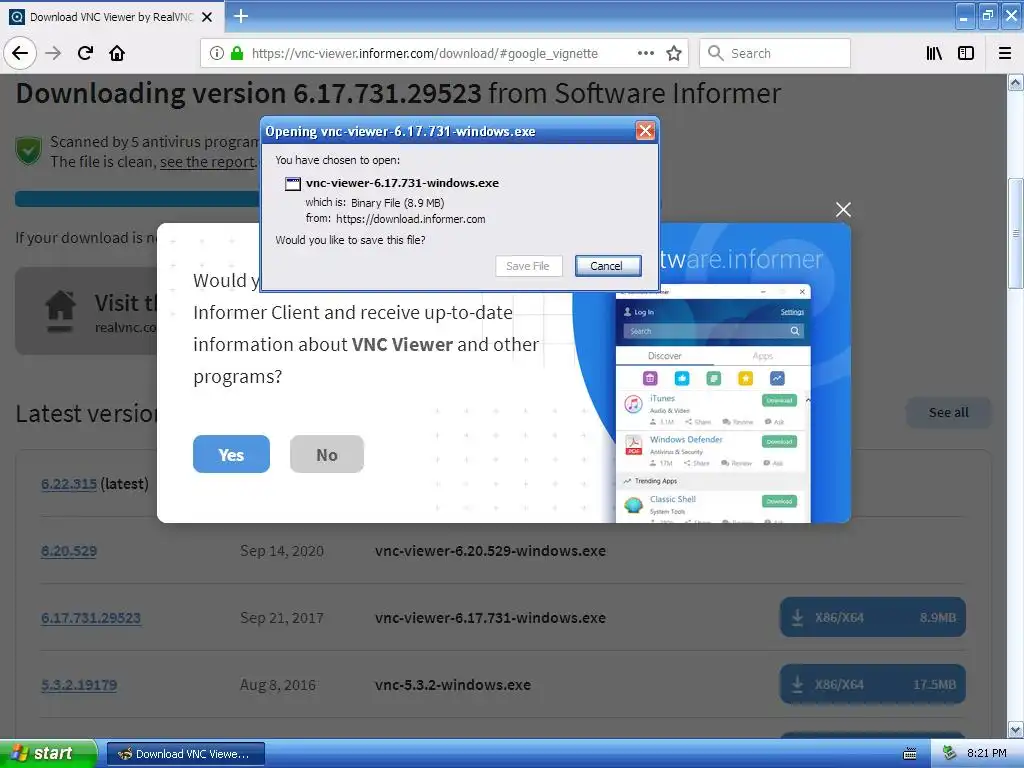
Task: Click the house icon beside Visit
Action: 60,311
